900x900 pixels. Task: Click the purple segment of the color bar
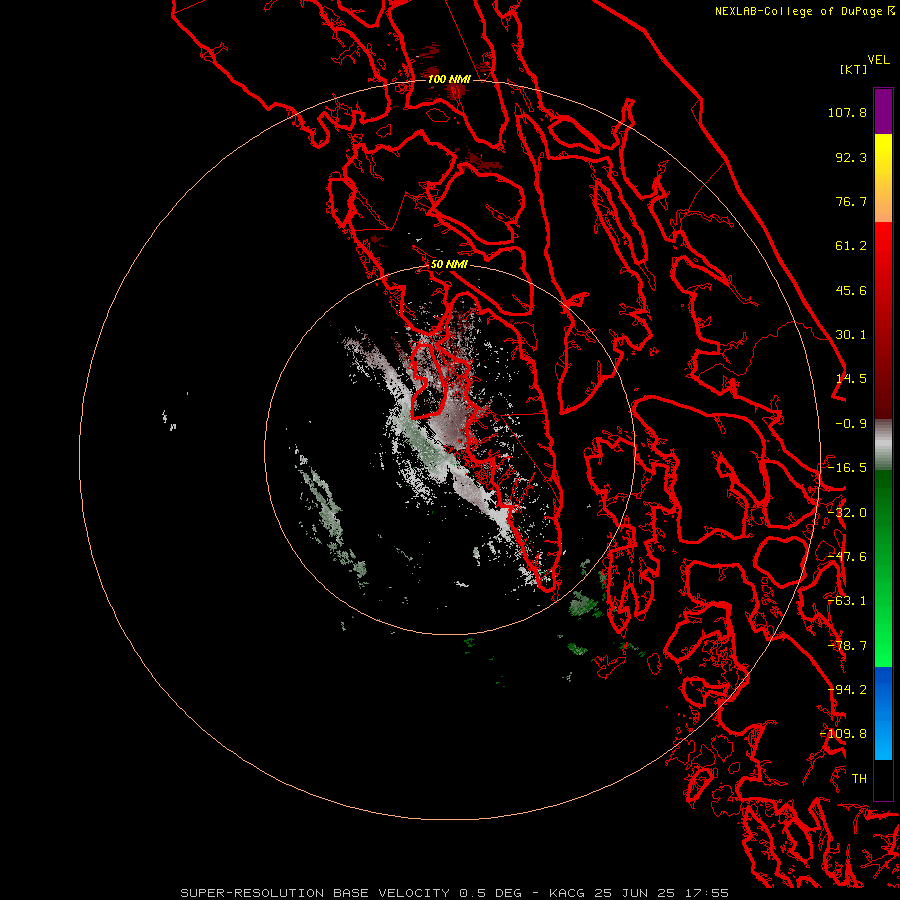(883, 112)
